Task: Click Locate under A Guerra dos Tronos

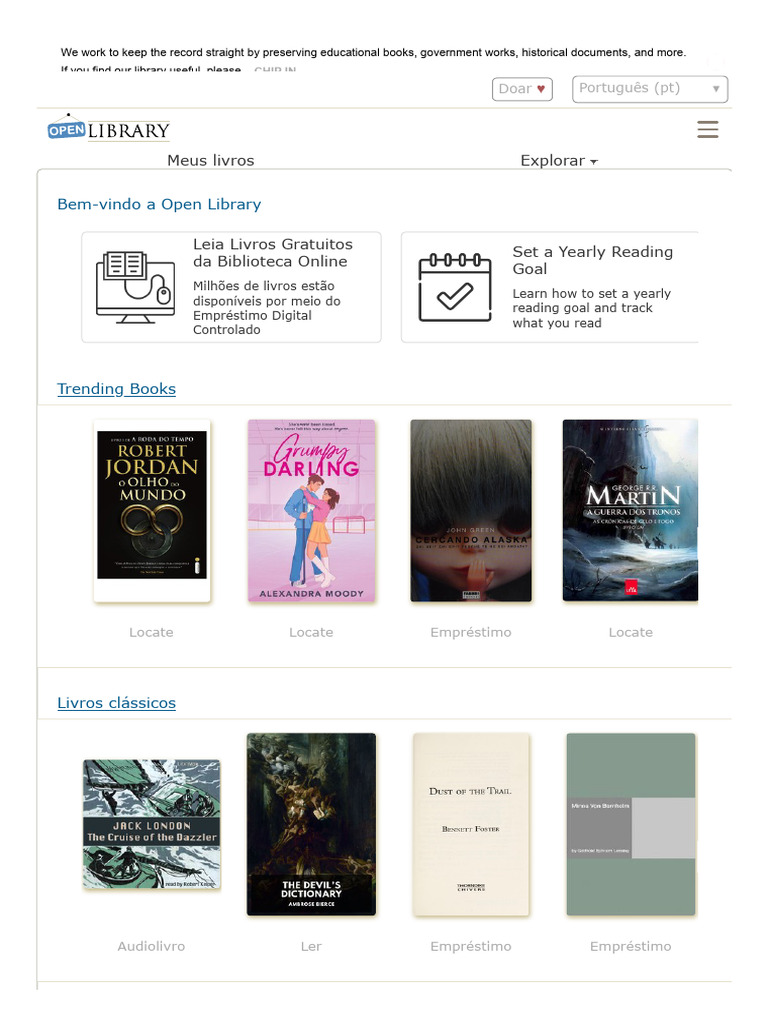Action: pos(631,632)
